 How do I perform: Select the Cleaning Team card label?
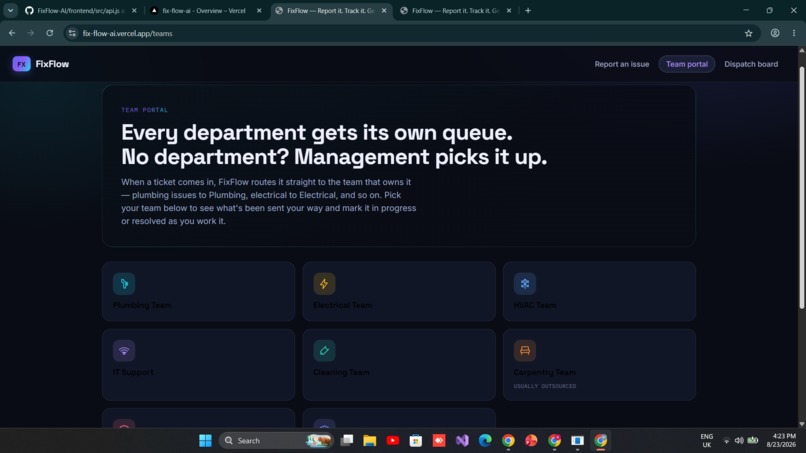pos(341,372)
